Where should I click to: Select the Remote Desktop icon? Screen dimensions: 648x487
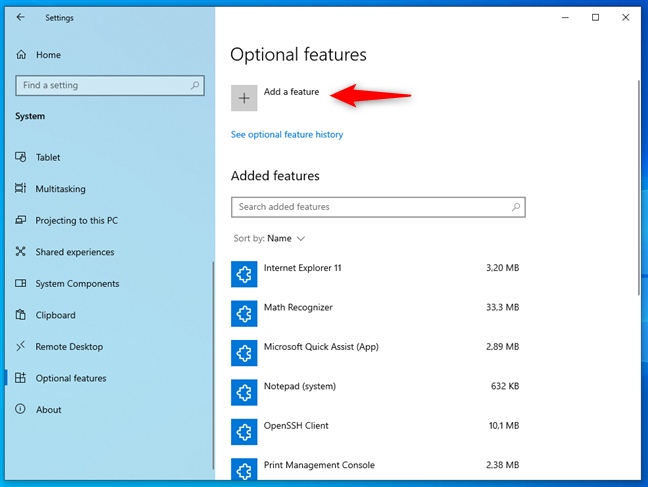pyautogui.click(x=21, y=346)
